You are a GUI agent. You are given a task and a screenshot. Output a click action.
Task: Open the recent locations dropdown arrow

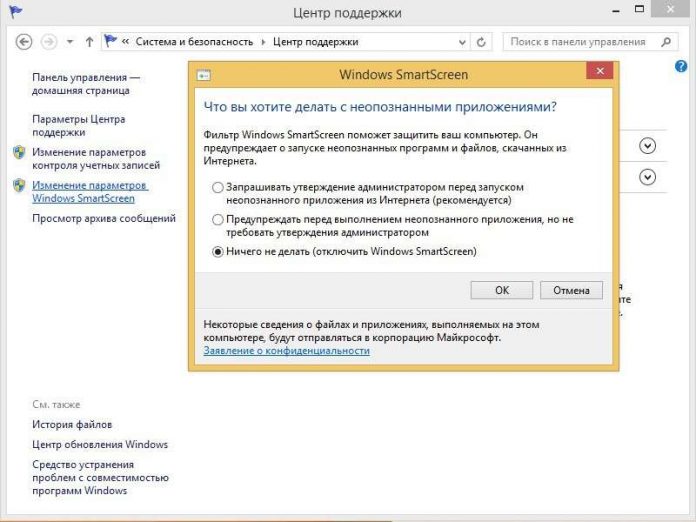pyautogui.click(x=70, y=42)
